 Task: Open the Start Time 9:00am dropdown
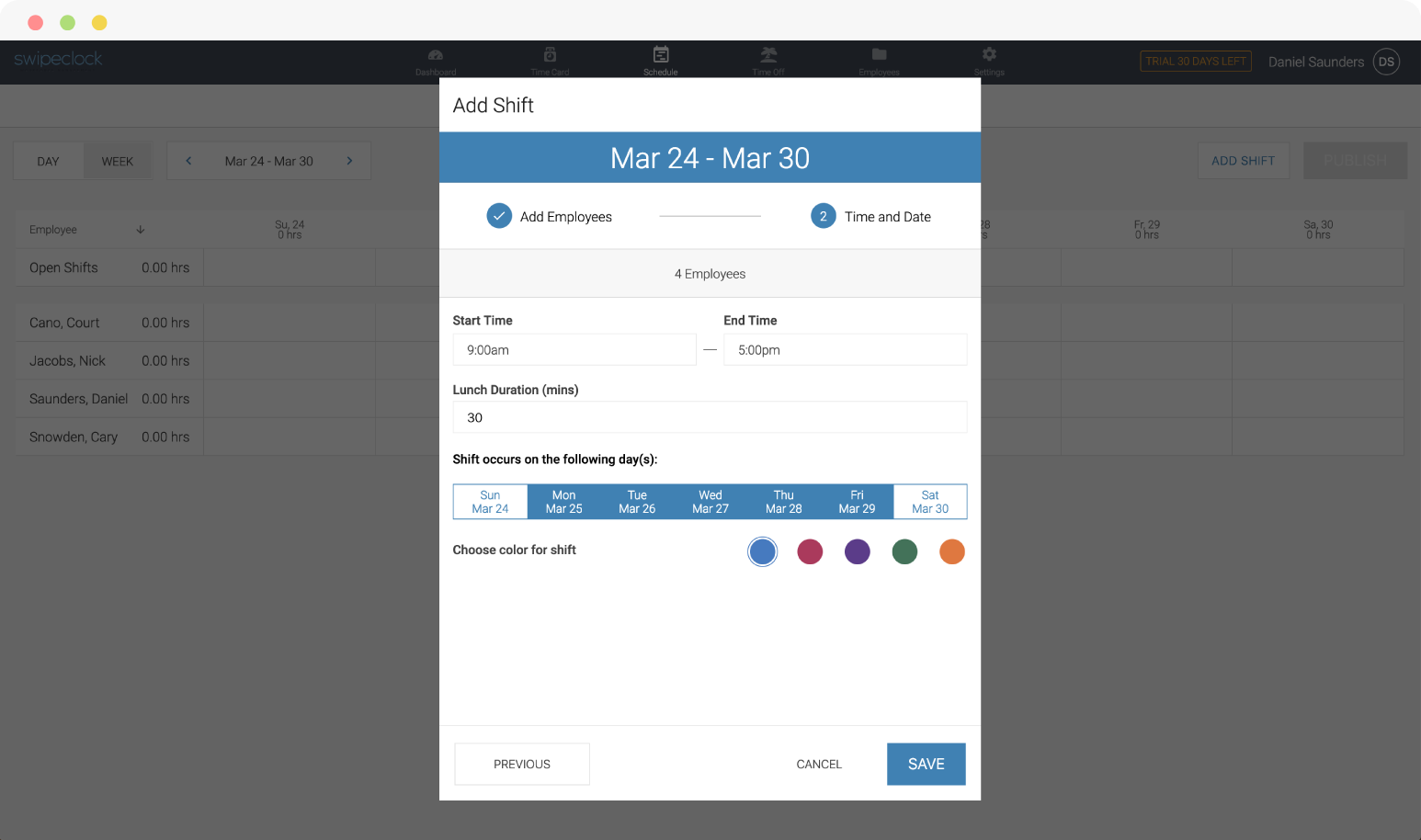[x=574, y=350]
